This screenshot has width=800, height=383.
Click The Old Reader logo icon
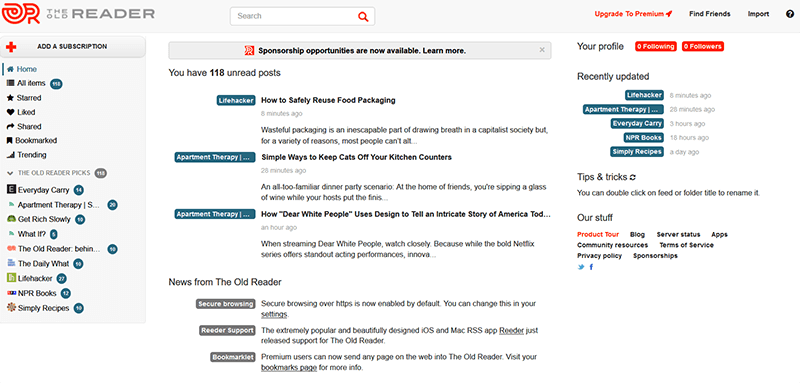click(20, 13)
